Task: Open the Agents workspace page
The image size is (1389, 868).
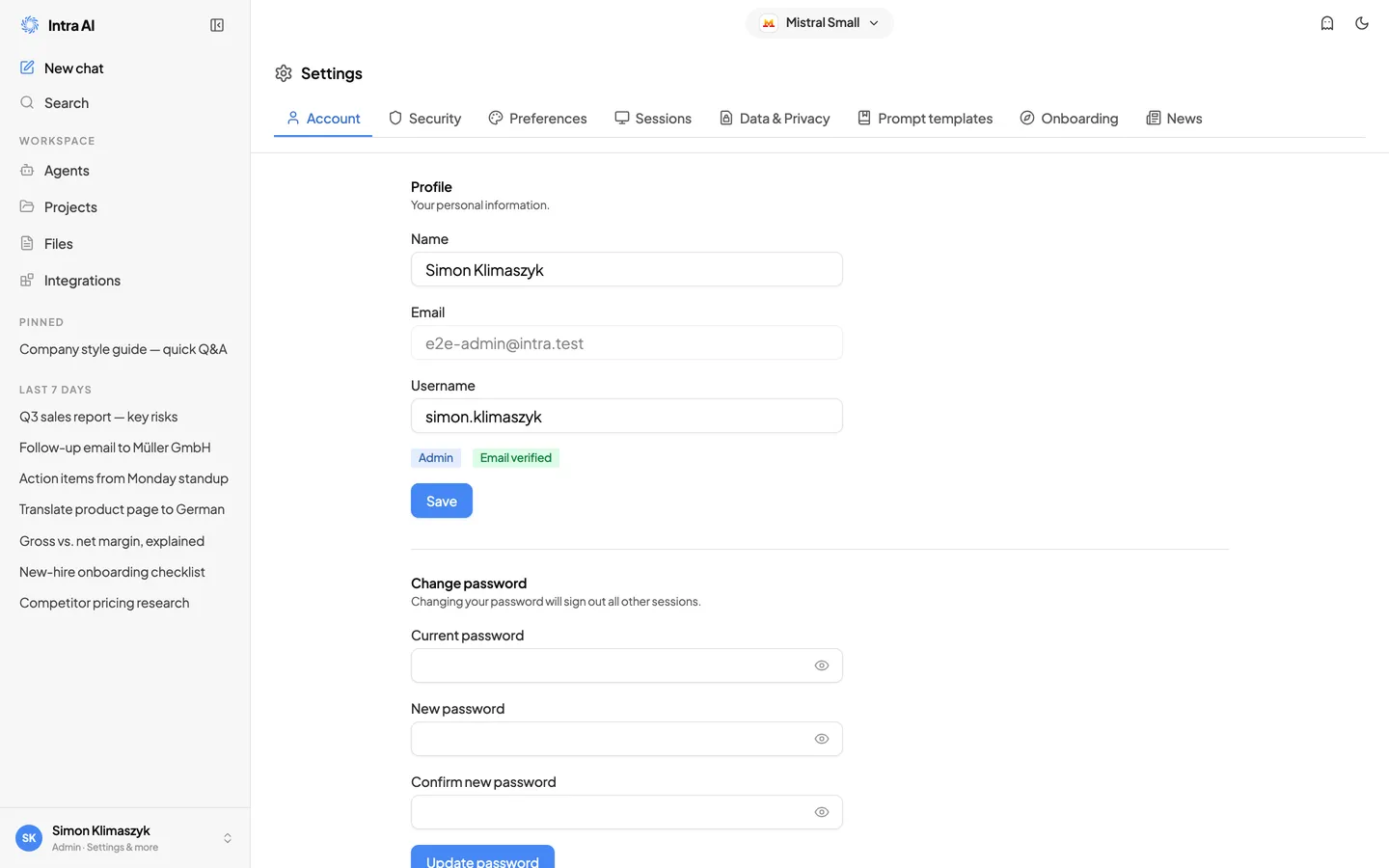Action: [125, 170]
